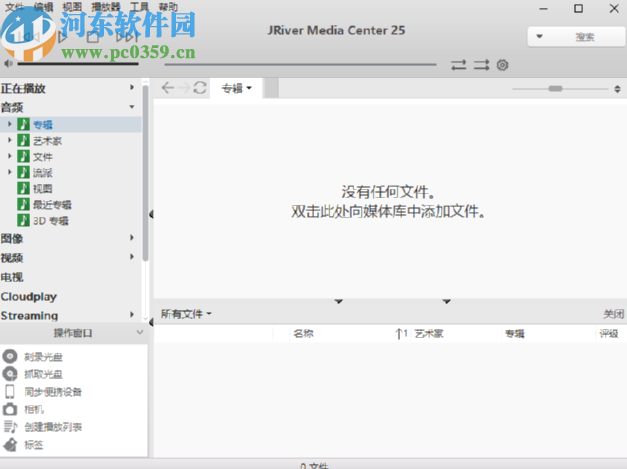627x469 pixels.
Task: Click the 标签 tag icon
Action: [x=10, y=444]
